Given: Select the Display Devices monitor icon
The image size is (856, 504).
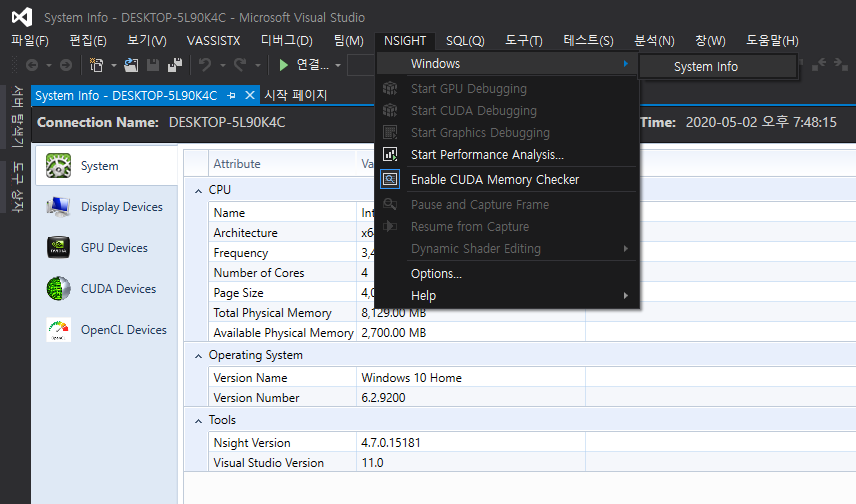Looking at the screenshot, I should 58,207.
